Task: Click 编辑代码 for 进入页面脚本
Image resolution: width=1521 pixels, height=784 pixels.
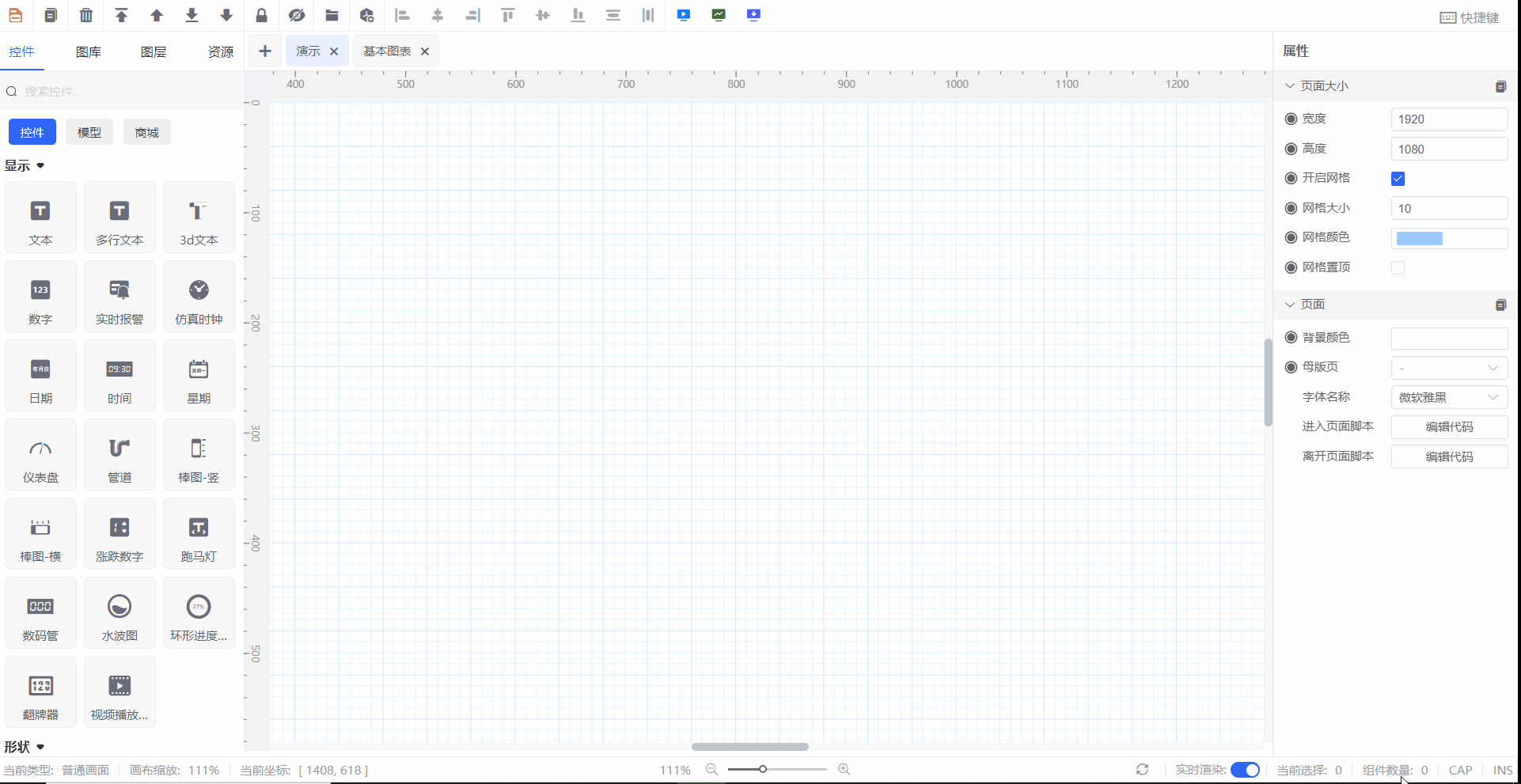Action: click(1448, 427)
